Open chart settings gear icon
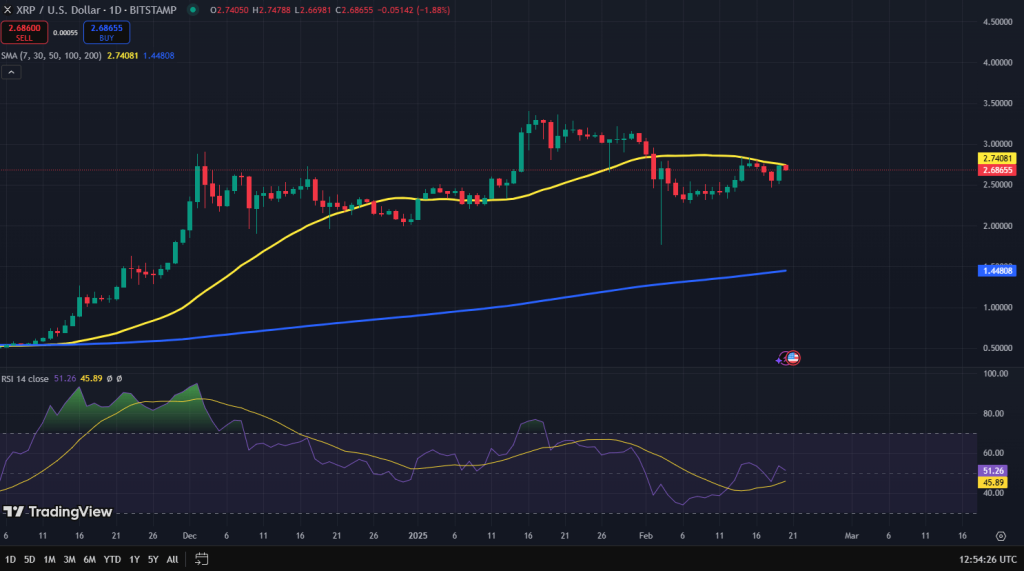Image resolution: width=1024 pixels, height=571 pixels. [1000, 536]
